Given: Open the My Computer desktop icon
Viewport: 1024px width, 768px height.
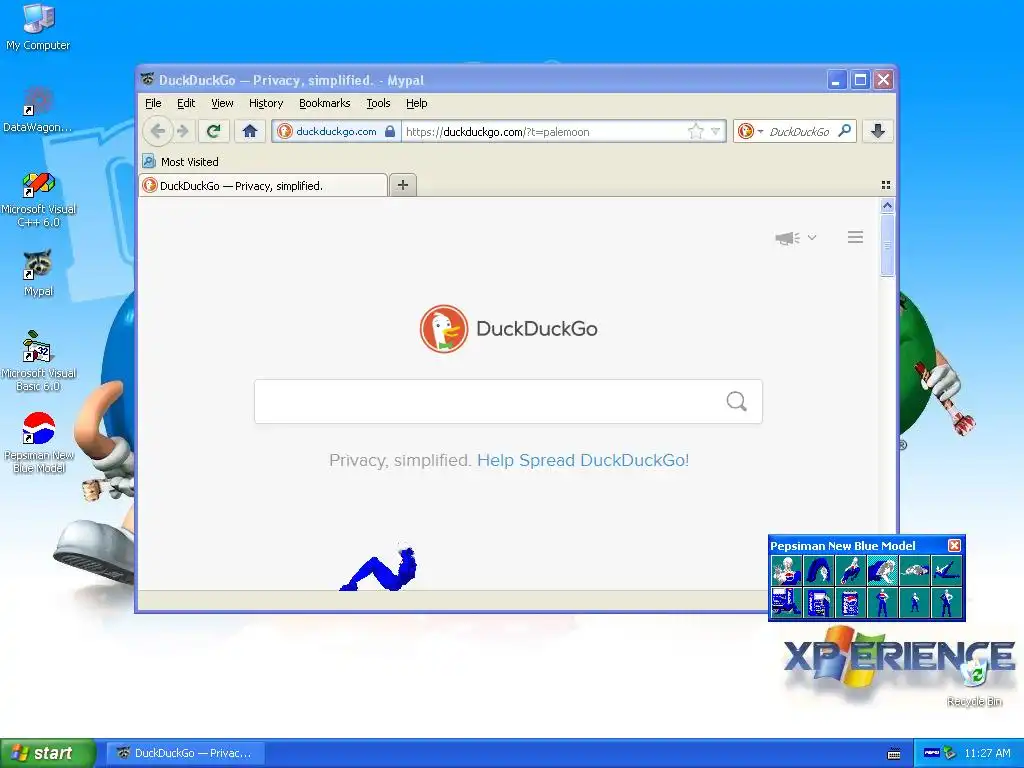Looking at the screenshot, I should point(39,27).
